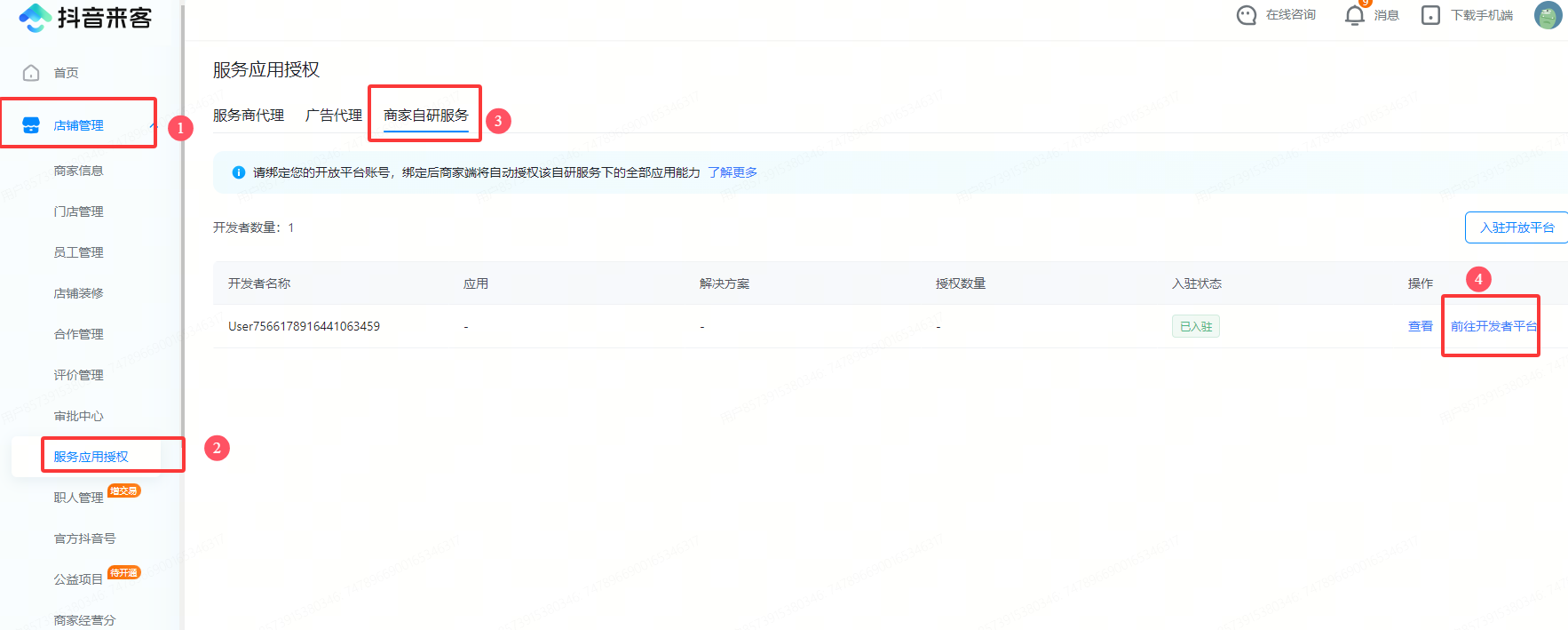Click the 抖音来客 logo icon
Screen dimensions: 1568x630
(35, 17)
